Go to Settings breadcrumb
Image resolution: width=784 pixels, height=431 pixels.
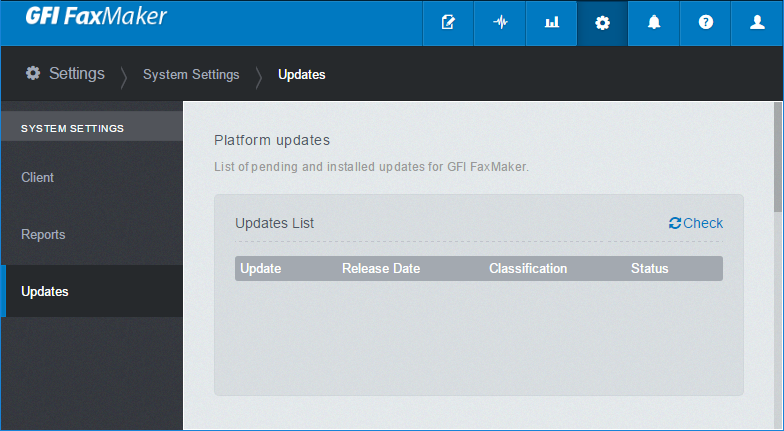[x=76, y=74]
